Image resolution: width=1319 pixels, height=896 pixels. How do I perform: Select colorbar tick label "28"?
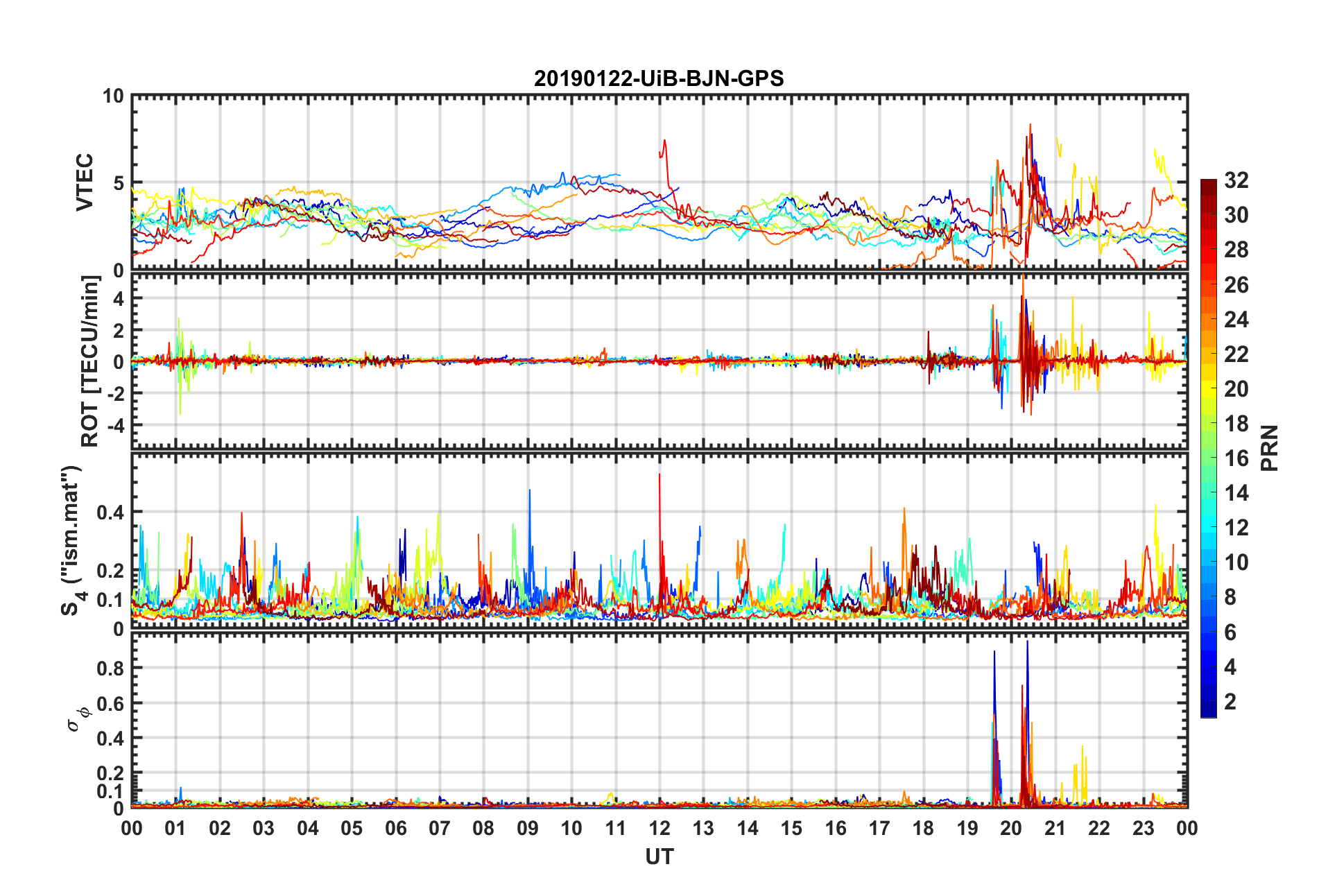point(1236,250)
